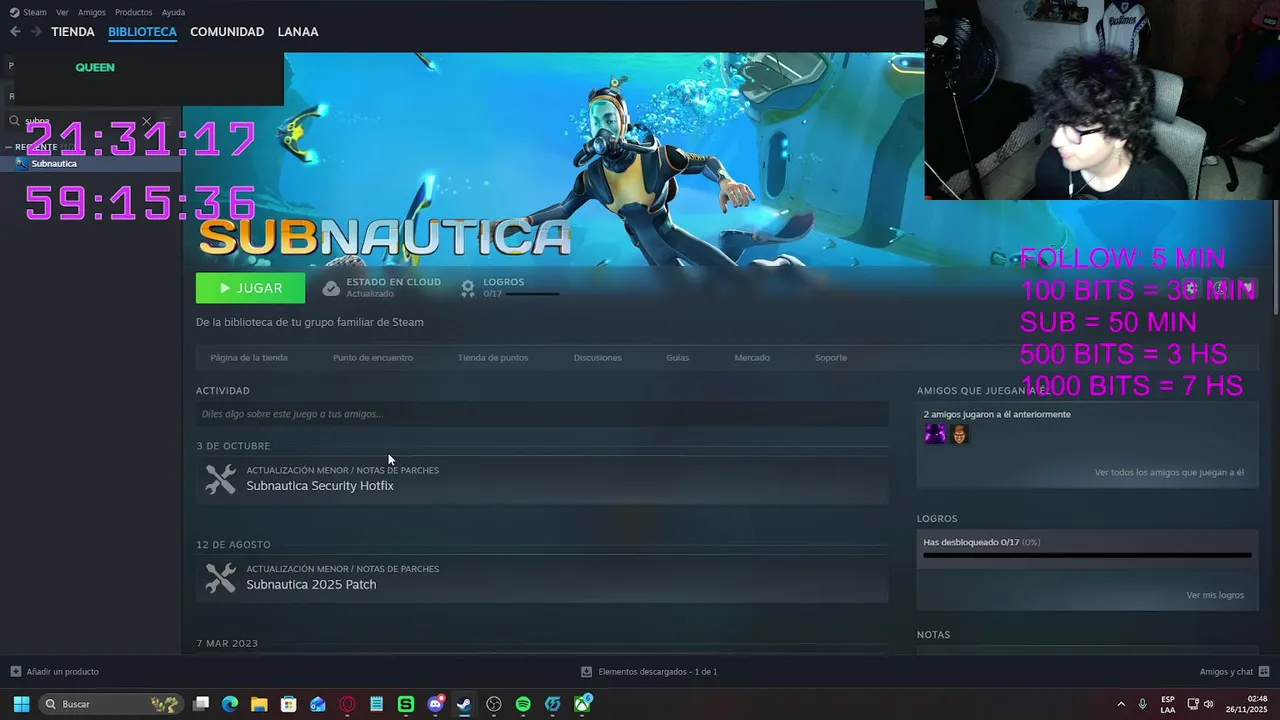Open the Discusiones link
This screenshot has width=1280, height=720.
click(x=598, y=357)
